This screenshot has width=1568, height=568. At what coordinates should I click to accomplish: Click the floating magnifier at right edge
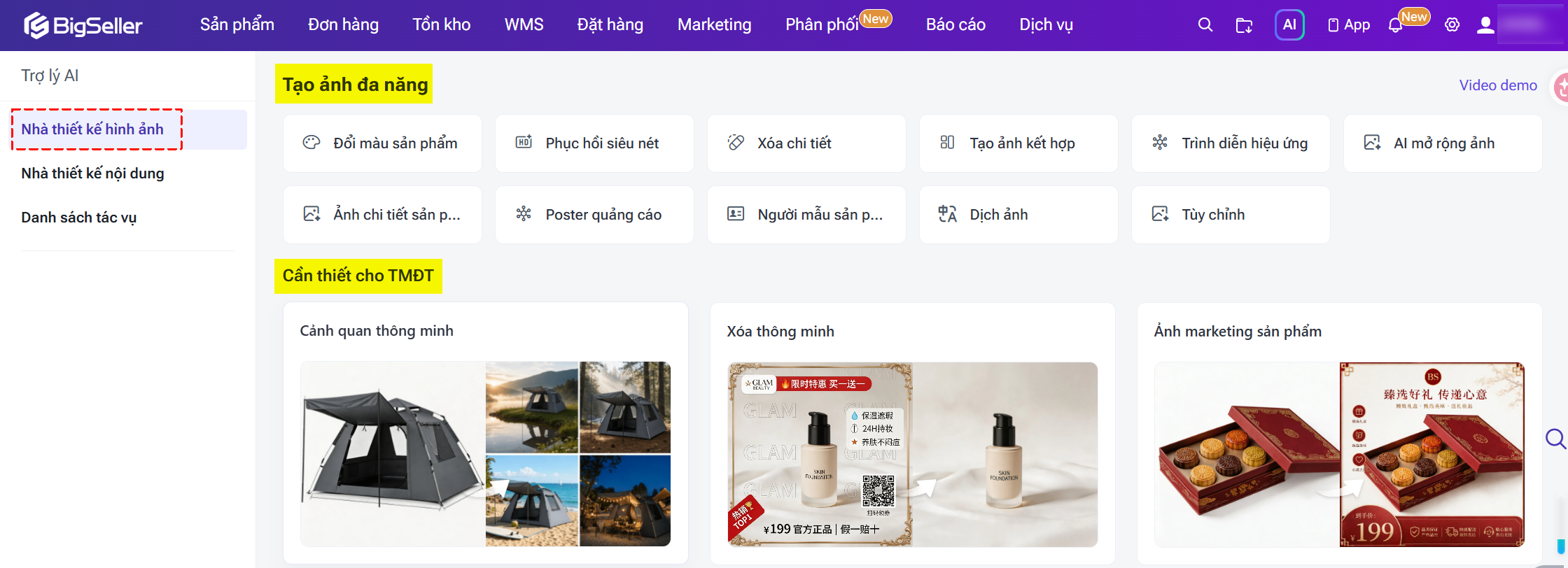(1555, 439)
